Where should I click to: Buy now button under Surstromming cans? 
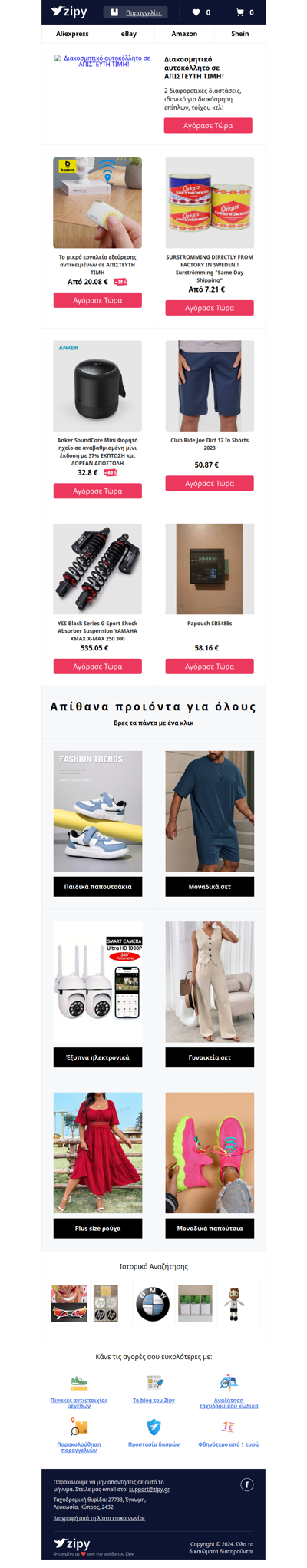210,308
